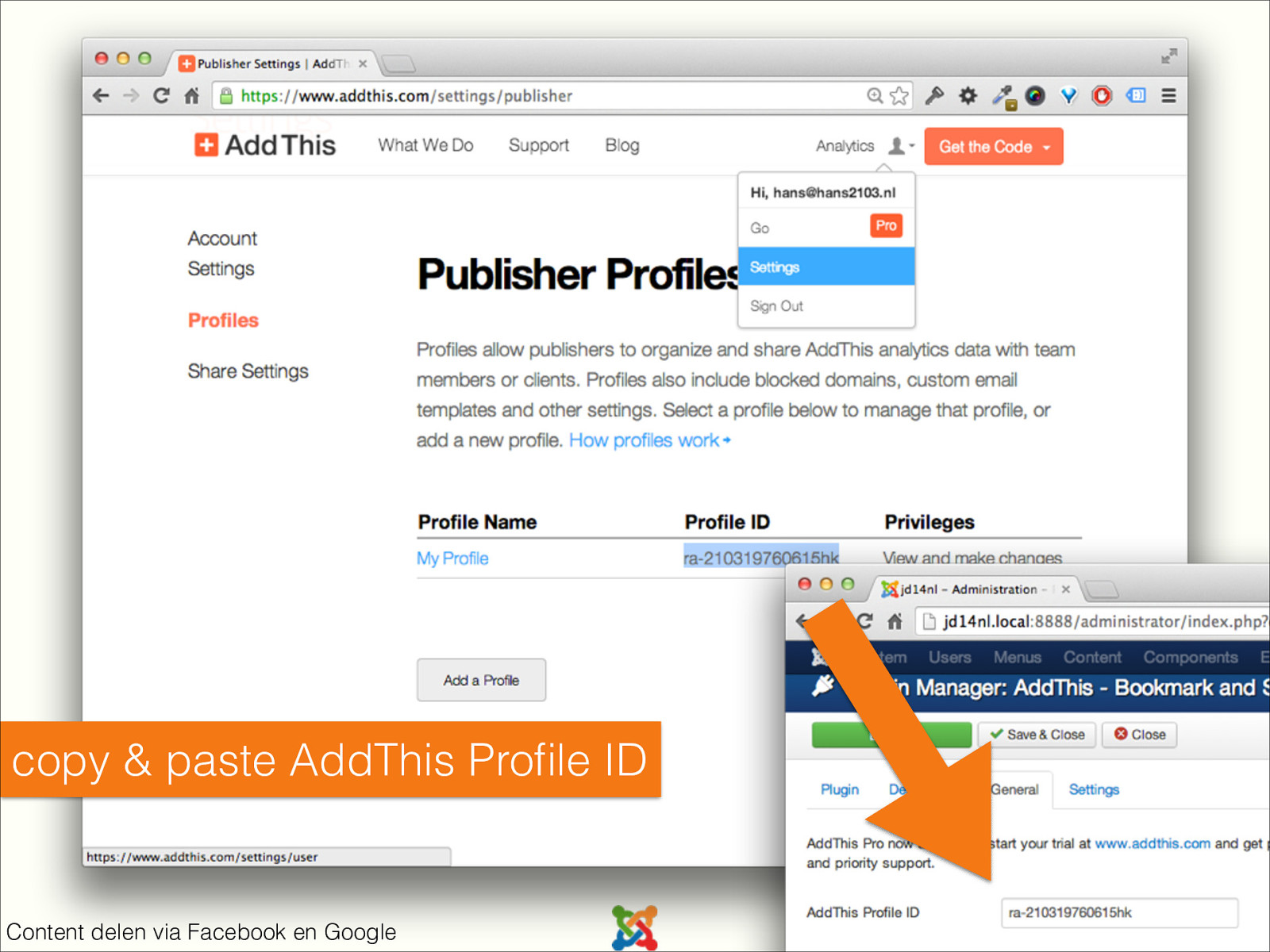This screenshot has height=952, width=1270.
Task: Open the Components menu in Joomla
Action: tap(1191, 657)
